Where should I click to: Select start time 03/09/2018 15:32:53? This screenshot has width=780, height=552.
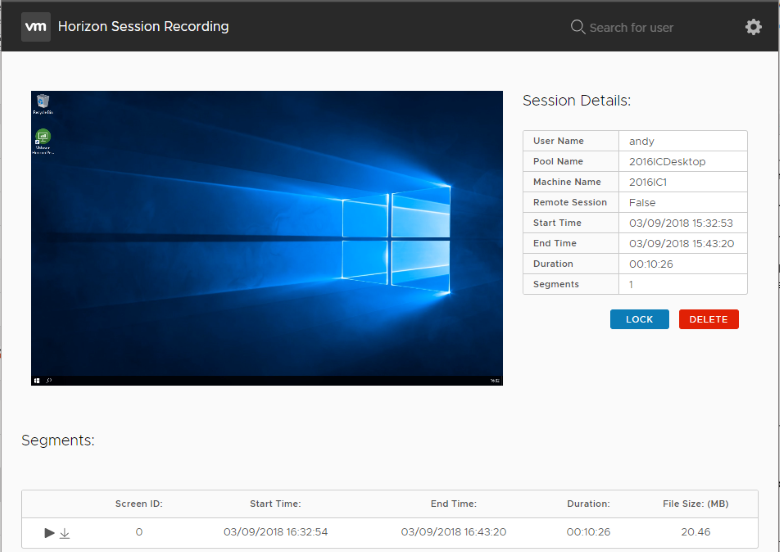[x=681, y=223]
